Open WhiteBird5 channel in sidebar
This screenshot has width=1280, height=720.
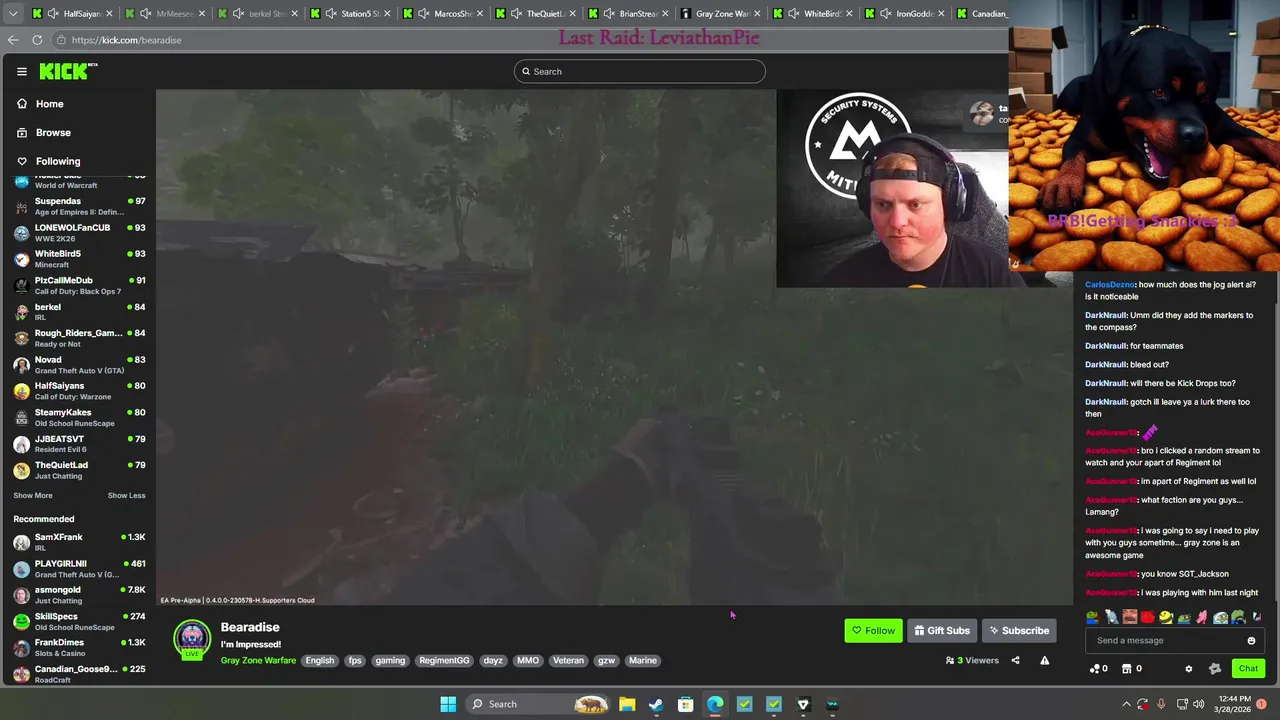pos(79,259)
